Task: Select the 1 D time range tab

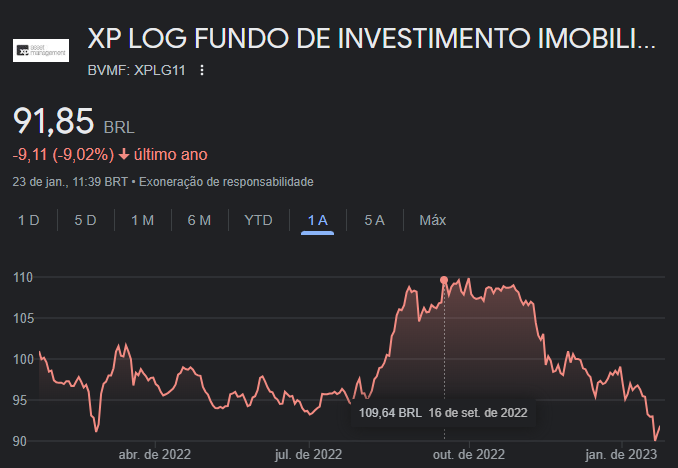Action: tap(29, 220)
